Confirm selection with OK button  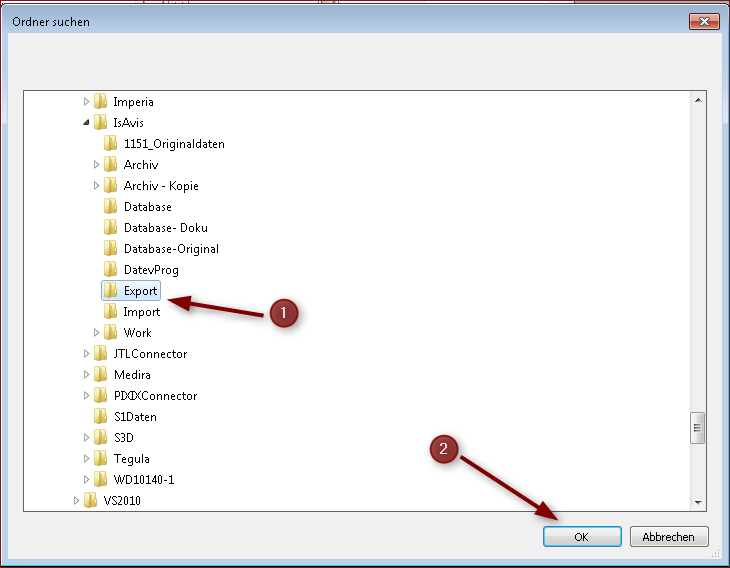click(582, 537)
